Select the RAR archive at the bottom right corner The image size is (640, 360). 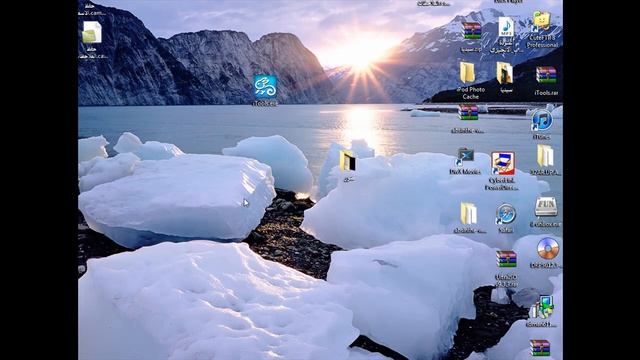click(540, 348)
